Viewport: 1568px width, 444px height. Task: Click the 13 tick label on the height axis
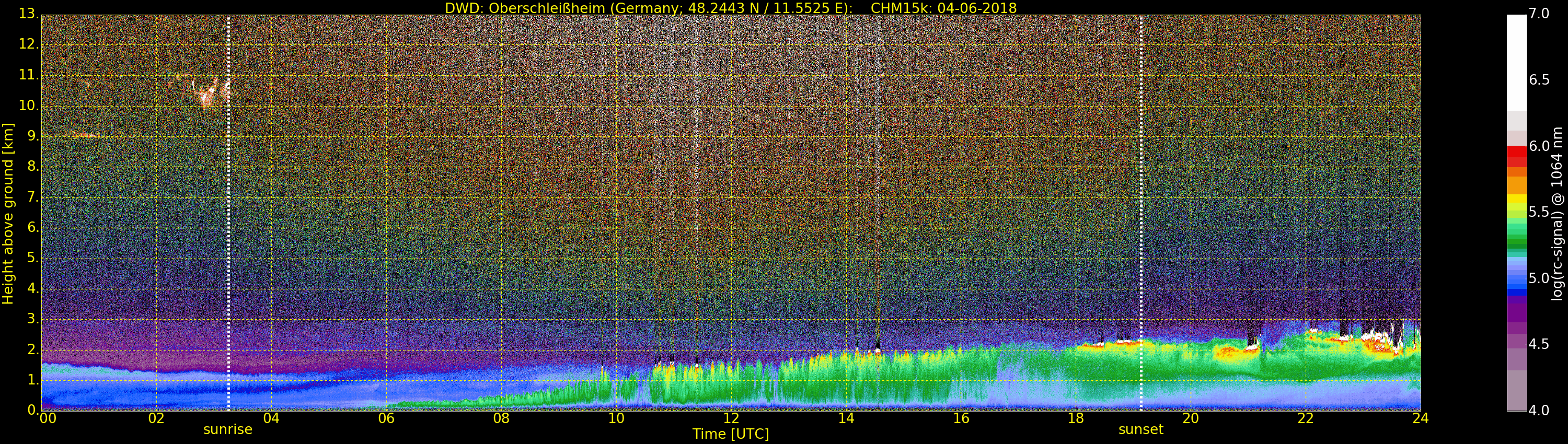pos(27,14)
